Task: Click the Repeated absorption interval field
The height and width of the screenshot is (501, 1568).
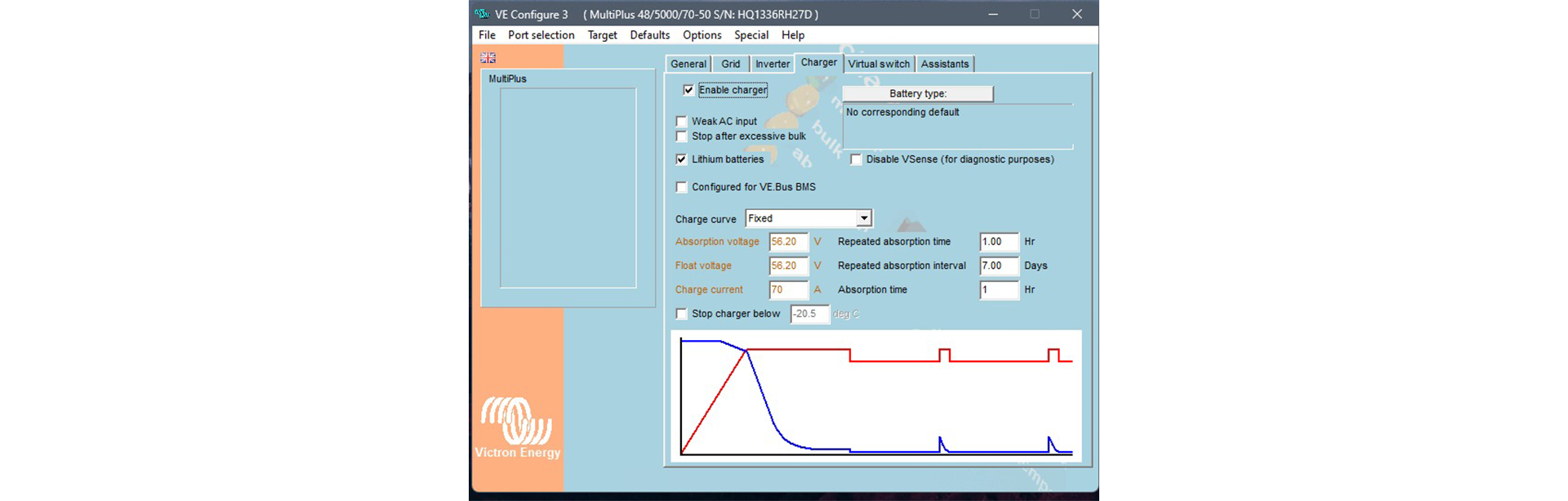Action: click(998, 266)
